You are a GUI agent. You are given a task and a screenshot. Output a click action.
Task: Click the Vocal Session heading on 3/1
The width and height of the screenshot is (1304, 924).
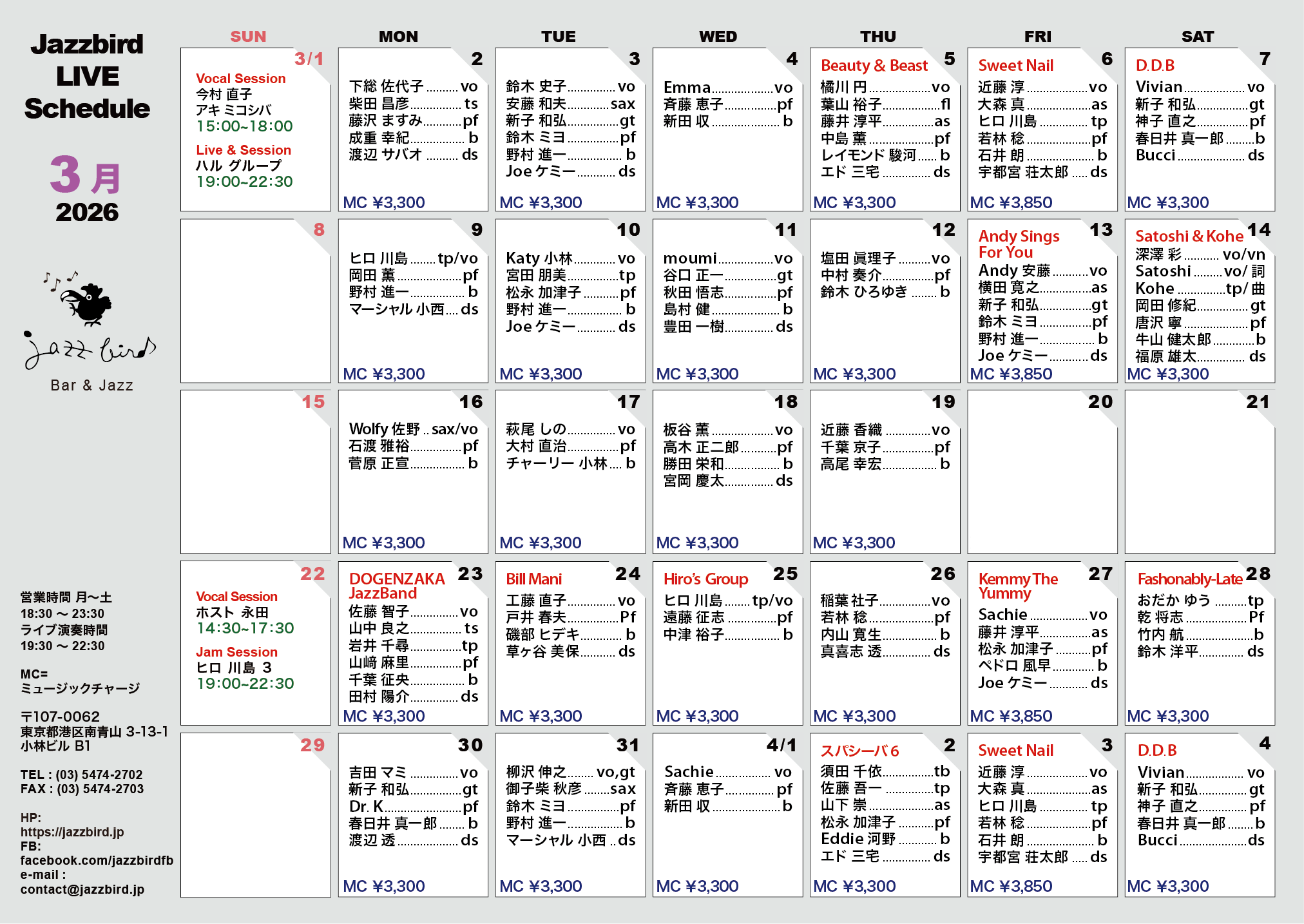pyautogui.click(x=240, y=79)
